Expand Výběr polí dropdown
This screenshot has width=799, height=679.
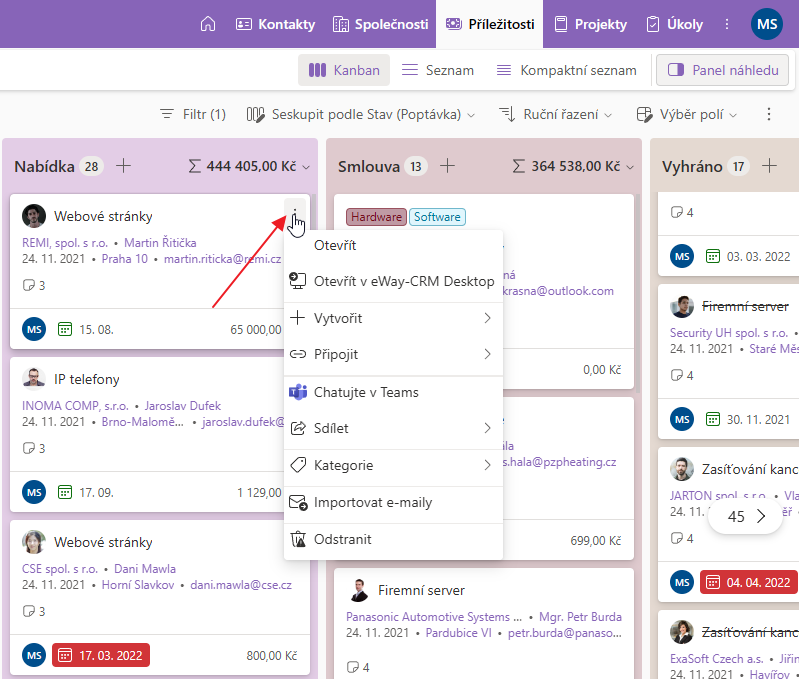click(x=687, y=114)
